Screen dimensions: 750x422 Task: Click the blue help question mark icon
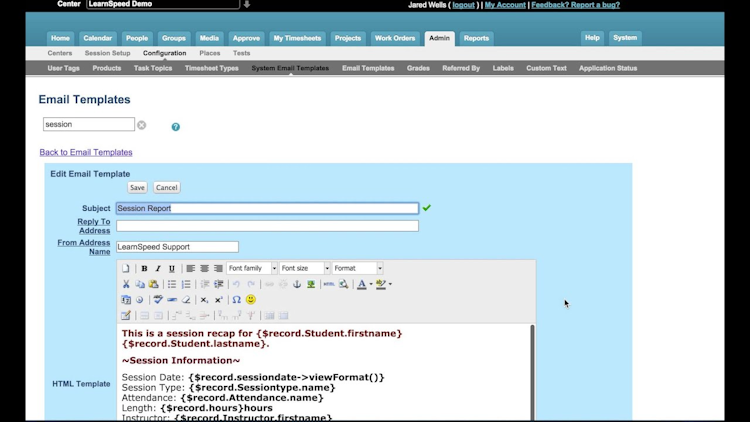pos(176,127)
